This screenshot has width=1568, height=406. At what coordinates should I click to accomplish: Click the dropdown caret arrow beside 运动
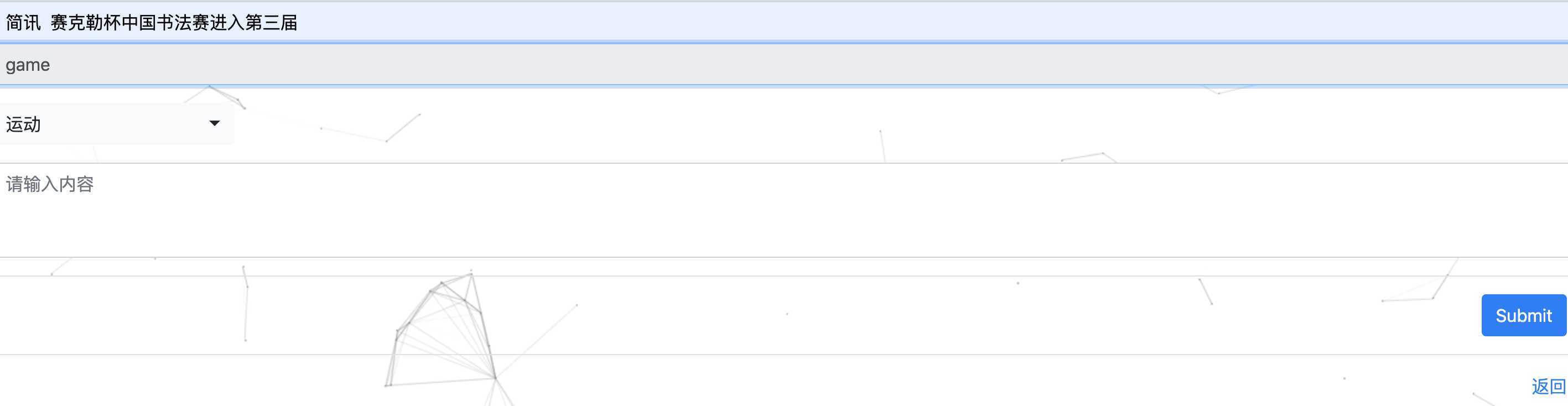214,123
